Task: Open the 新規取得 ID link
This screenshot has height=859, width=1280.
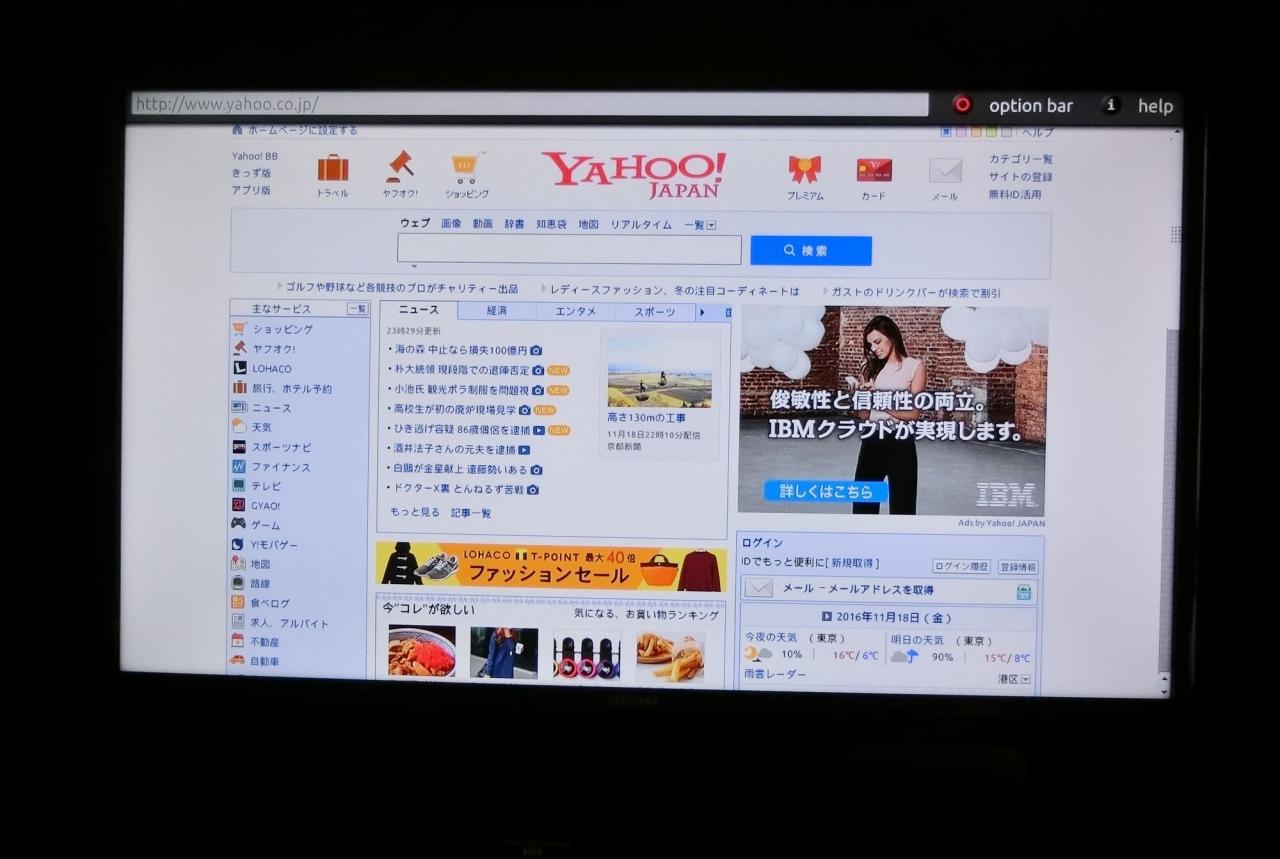Action: click(x=854, y=563)
